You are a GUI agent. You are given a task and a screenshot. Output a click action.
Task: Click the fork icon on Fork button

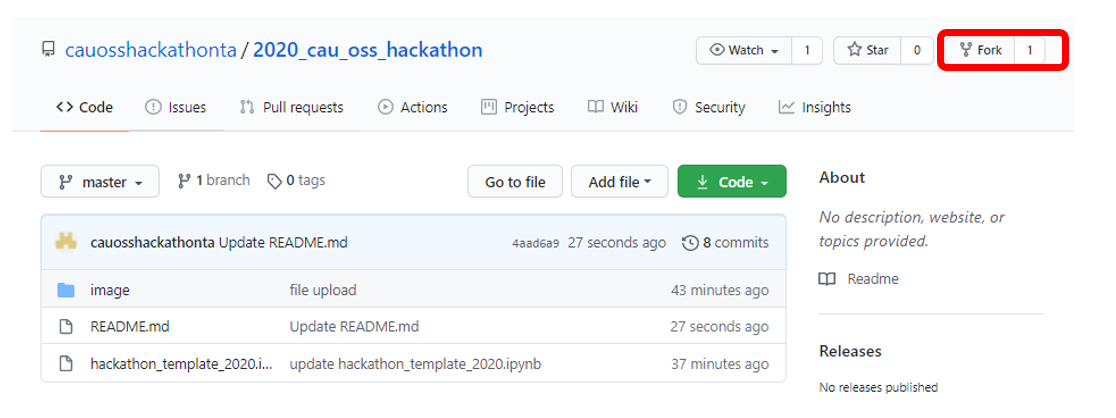(x=966, y=50)
